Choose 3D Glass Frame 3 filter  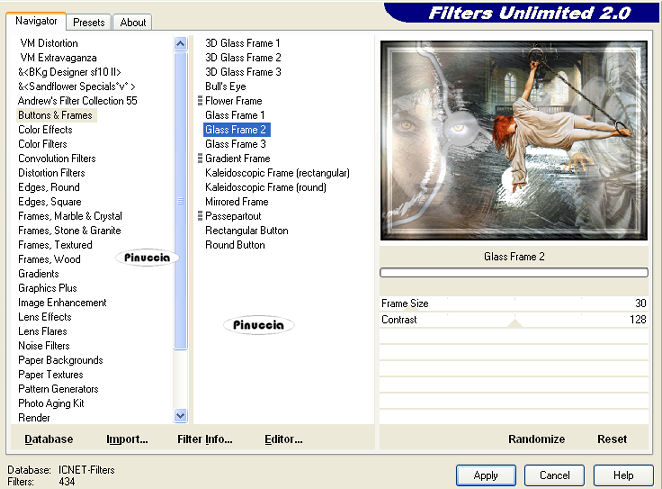[243, 72]
